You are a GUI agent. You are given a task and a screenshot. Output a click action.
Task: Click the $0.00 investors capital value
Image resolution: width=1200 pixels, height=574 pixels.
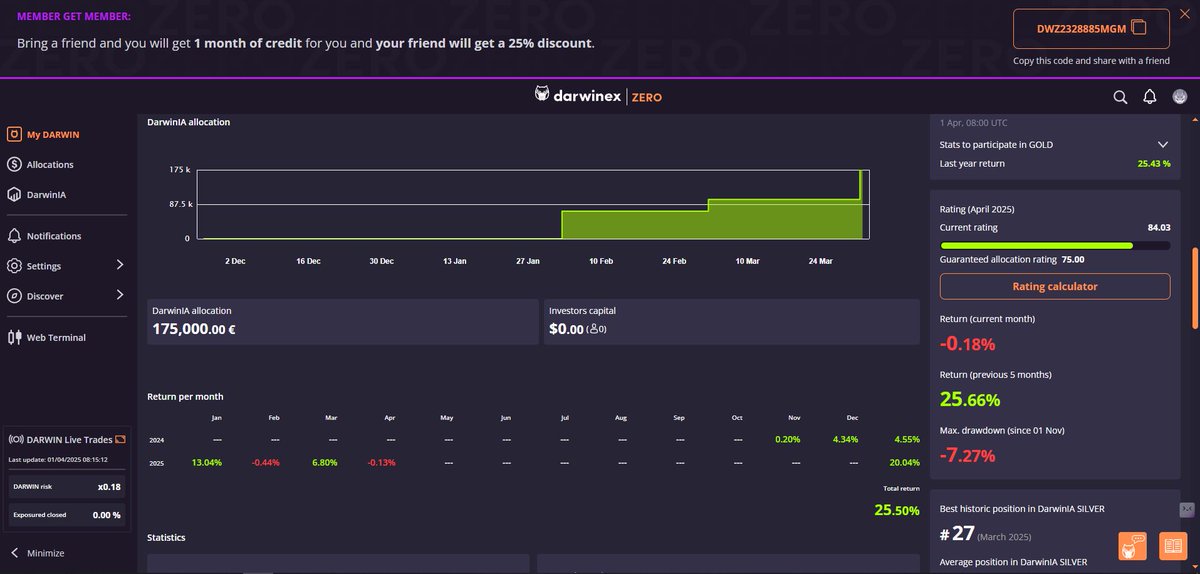566,329
